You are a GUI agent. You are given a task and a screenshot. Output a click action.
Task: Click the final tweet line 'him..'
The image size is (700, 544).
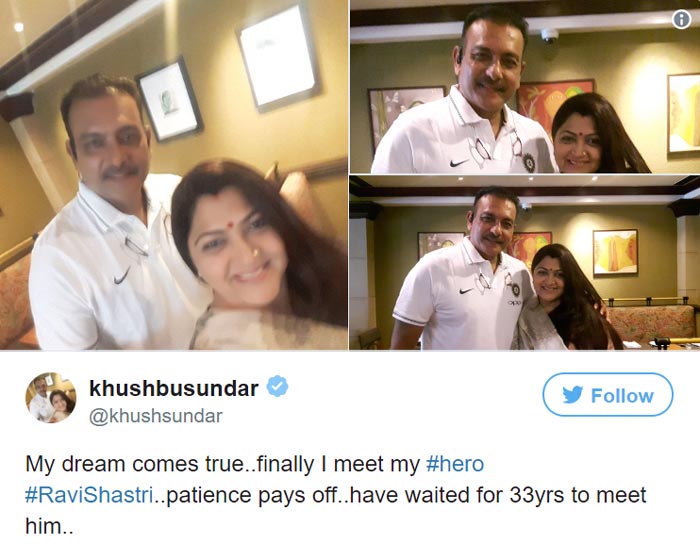tap(49, 526)
